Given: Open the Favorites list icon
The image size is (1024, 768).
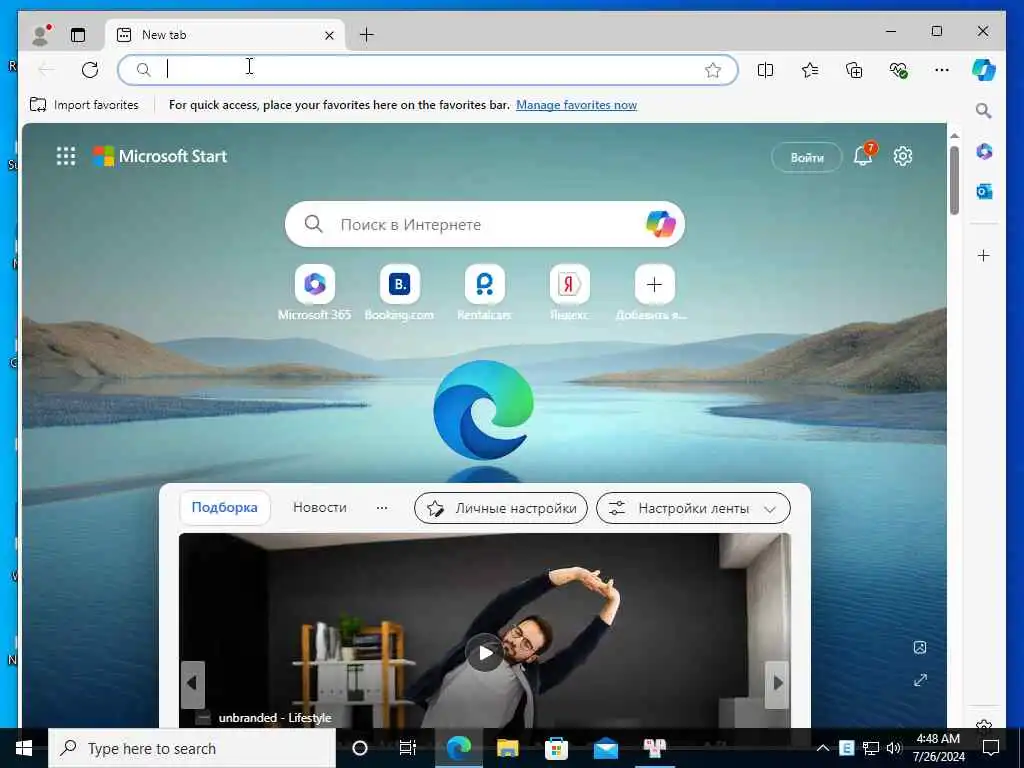Looking at the screenshot, I should [810, 70].
